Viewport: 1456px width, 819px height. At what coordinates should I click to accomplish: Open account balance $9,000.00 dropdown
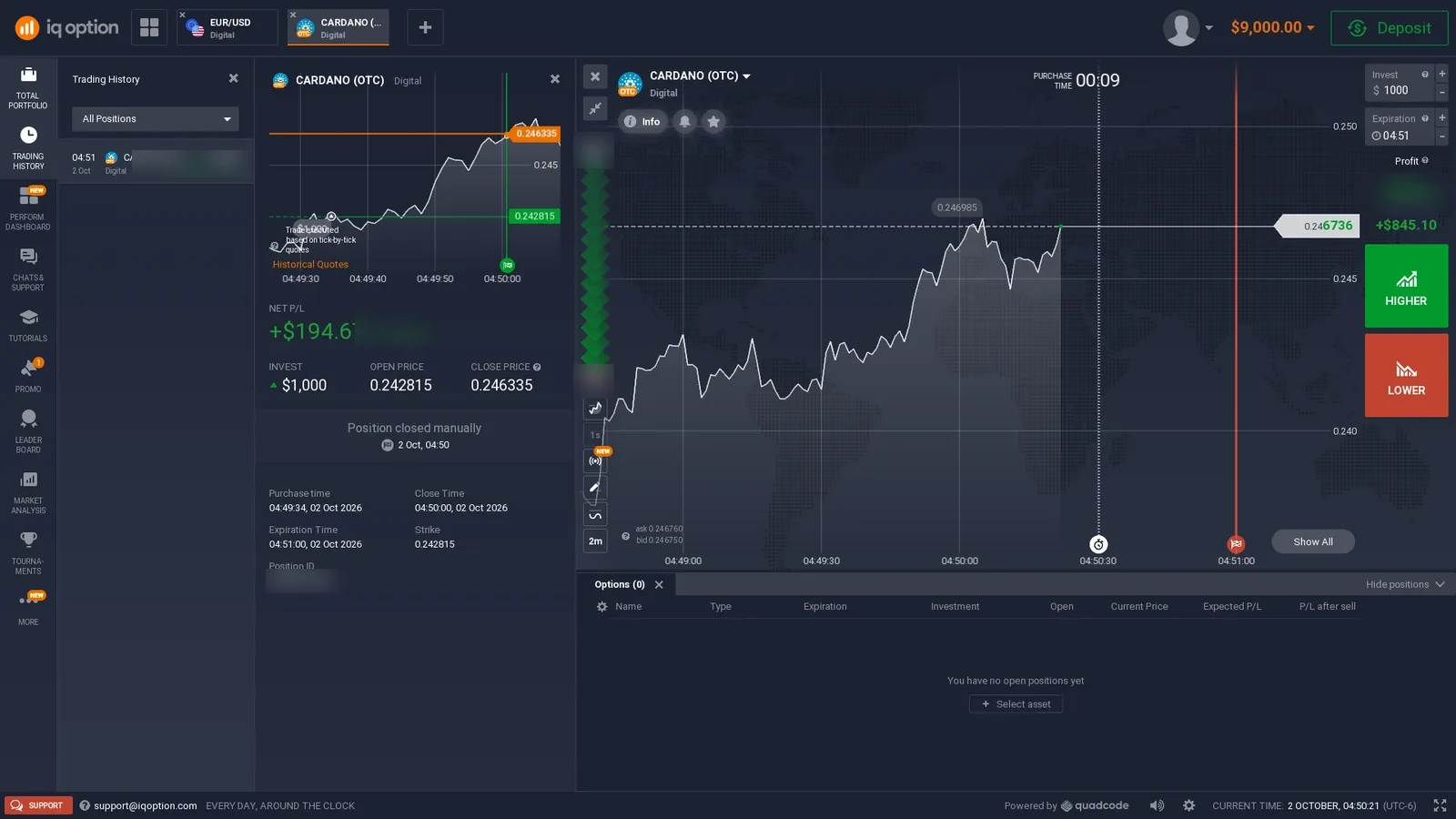click(1272, 27)
